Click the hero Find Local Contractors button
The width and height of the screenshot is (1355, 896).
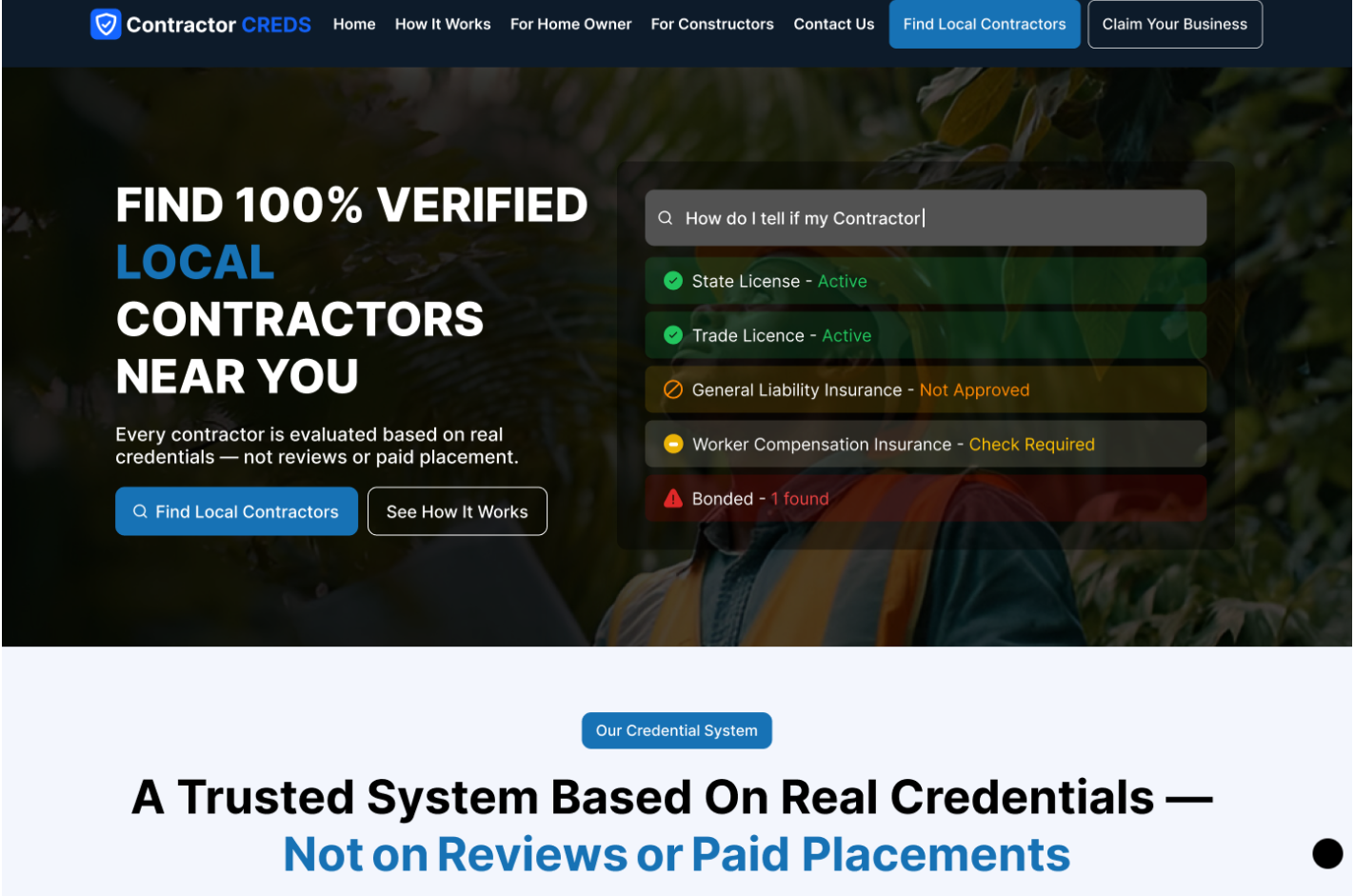pos(236,511)
